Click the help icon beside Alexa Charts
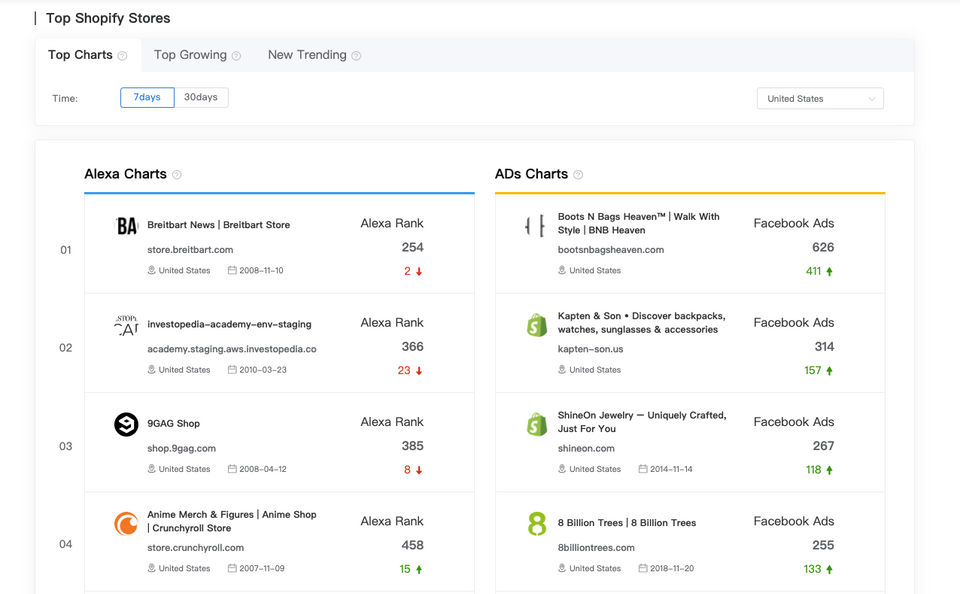960x594 pixels. pos(177,175)
